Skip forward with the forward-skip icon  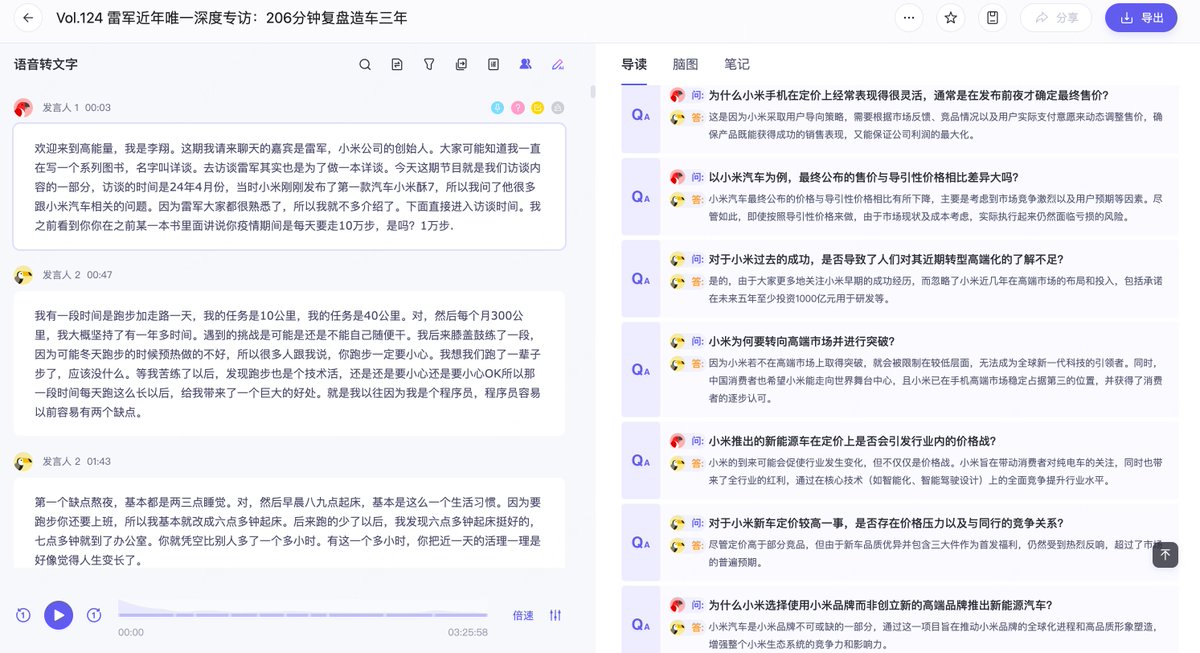point(94,615)
